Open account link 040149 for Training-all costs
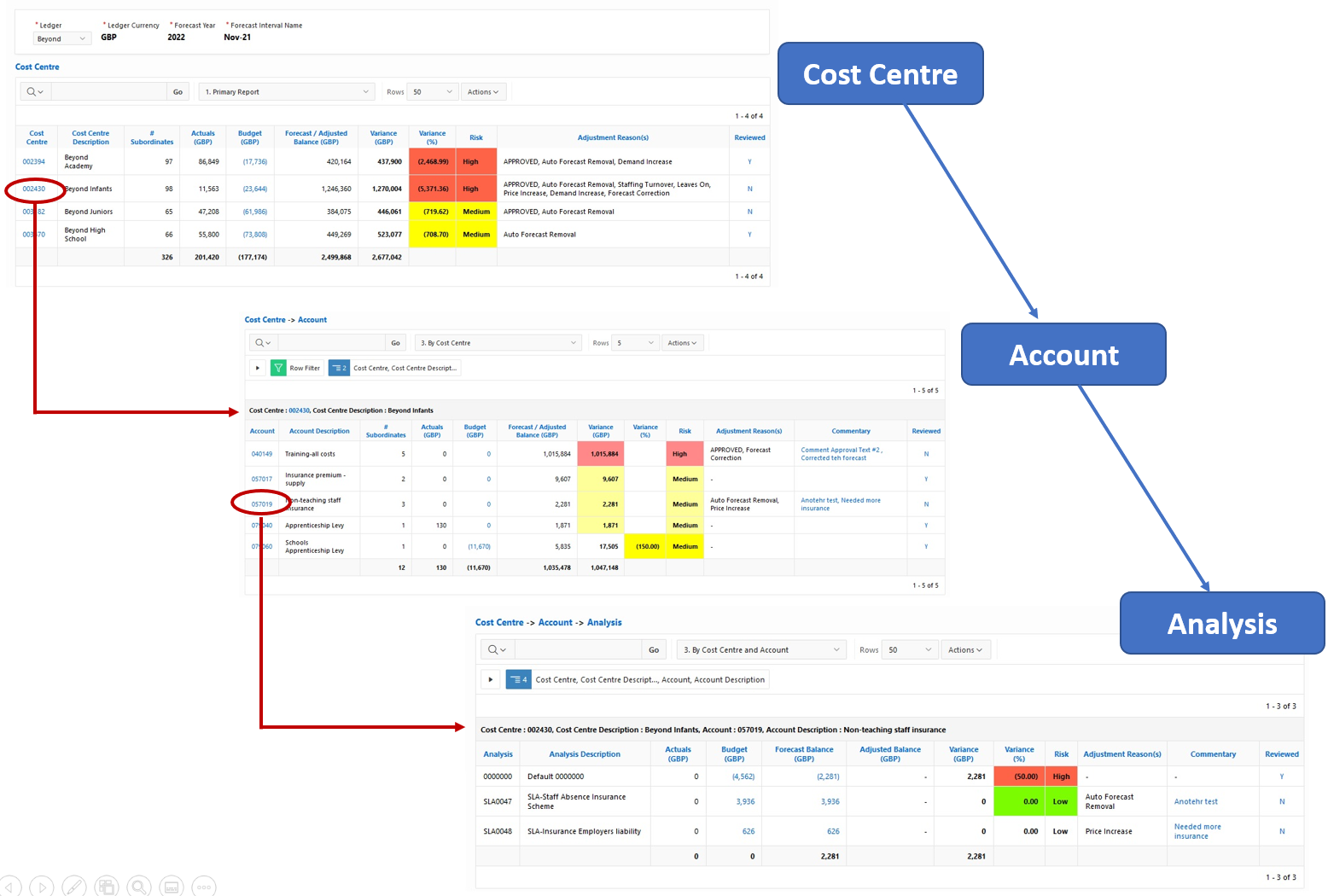This screenshot has width=1328, height=896. (x=262, y=454)
